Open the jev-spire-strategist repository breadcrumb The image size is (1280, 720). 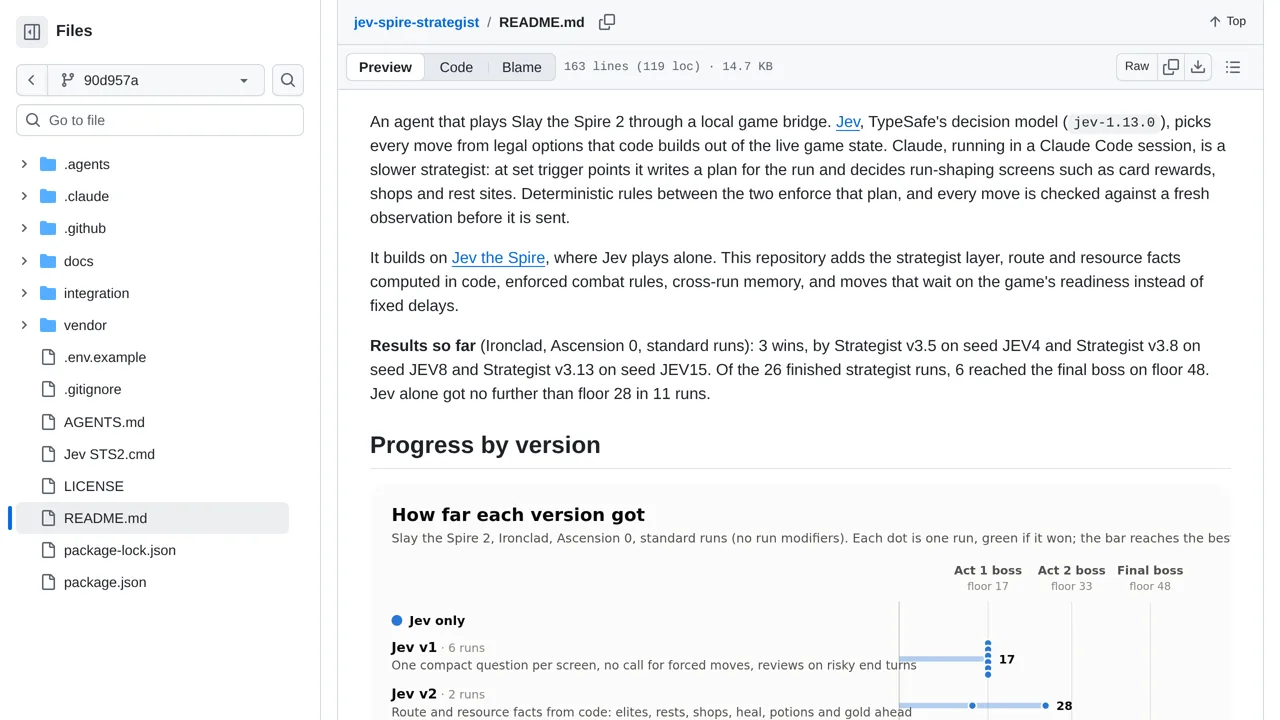pos(416,22)
